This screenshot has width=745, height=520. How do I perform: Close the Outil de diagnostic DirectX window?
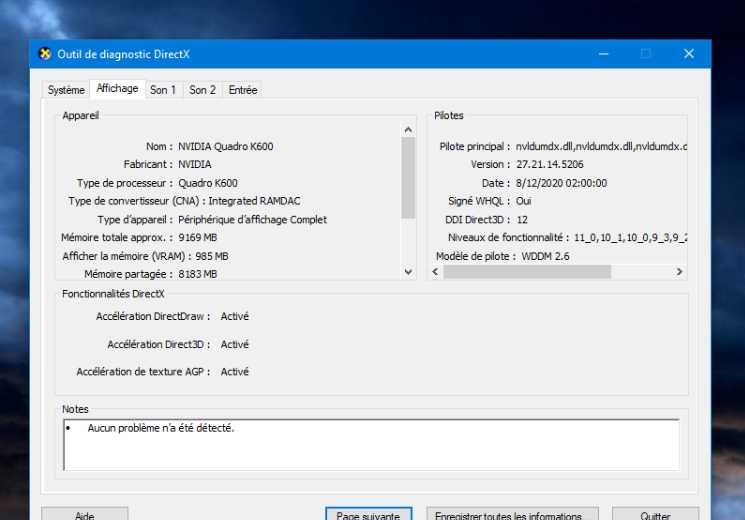tap(689, 54)
